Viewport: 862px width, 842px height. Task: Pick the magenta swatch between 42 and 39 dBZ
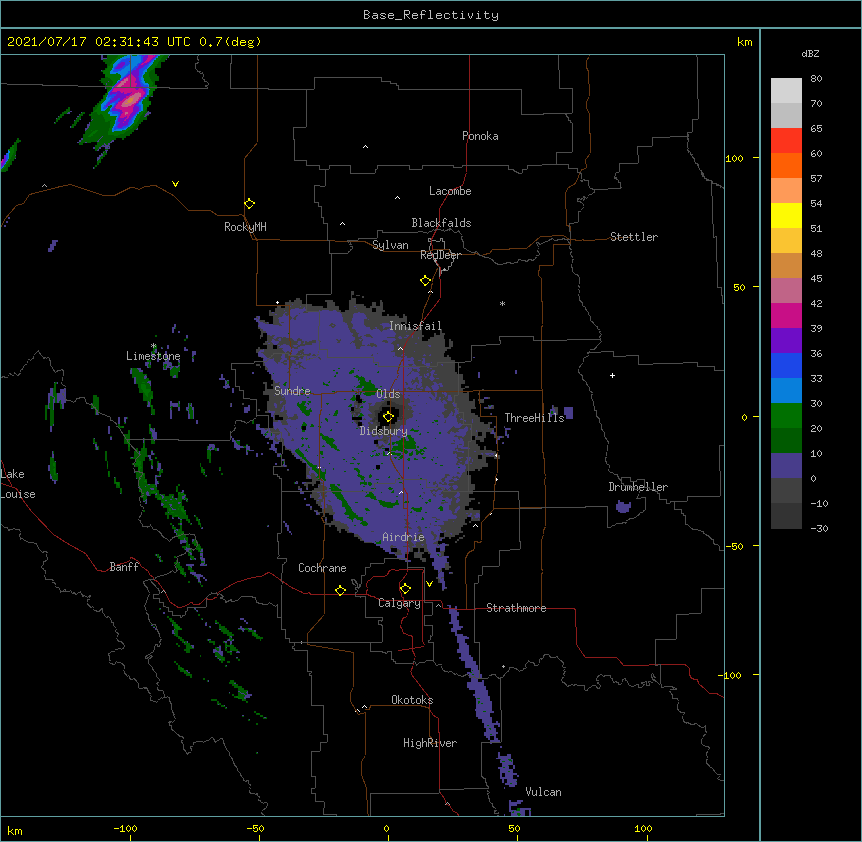tap(786, 315)
